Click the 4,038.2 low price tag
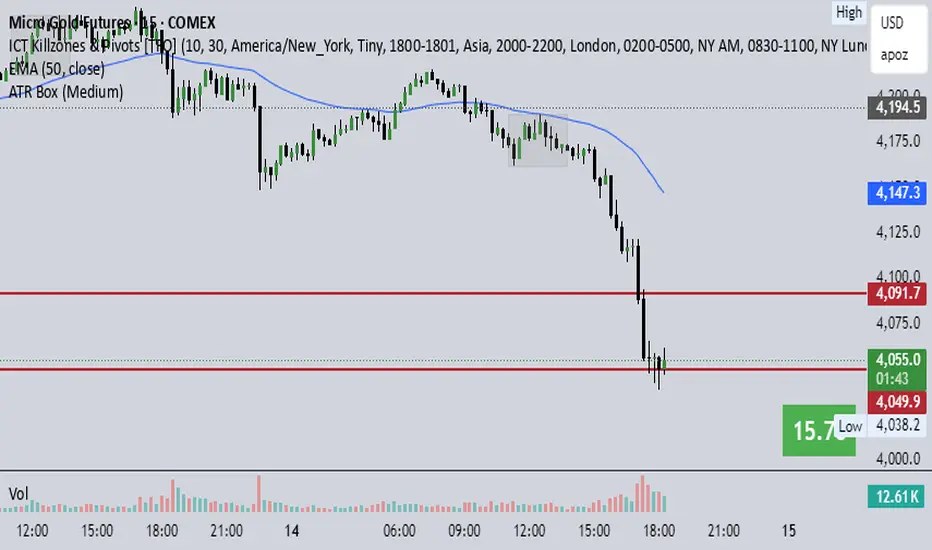The width and height of the screenshot is (932, 550). pyautogui.click(x=898, y=424)
